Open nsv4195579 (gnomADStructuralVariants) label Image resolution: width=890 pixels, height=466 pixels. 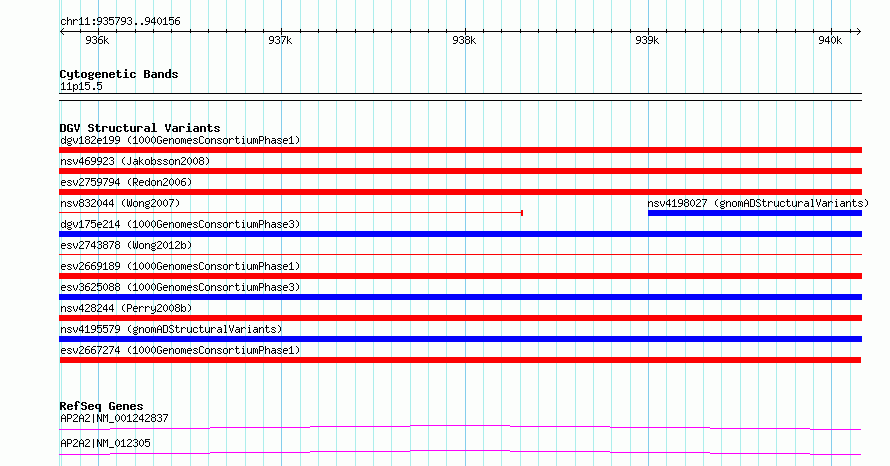point(171,329)
